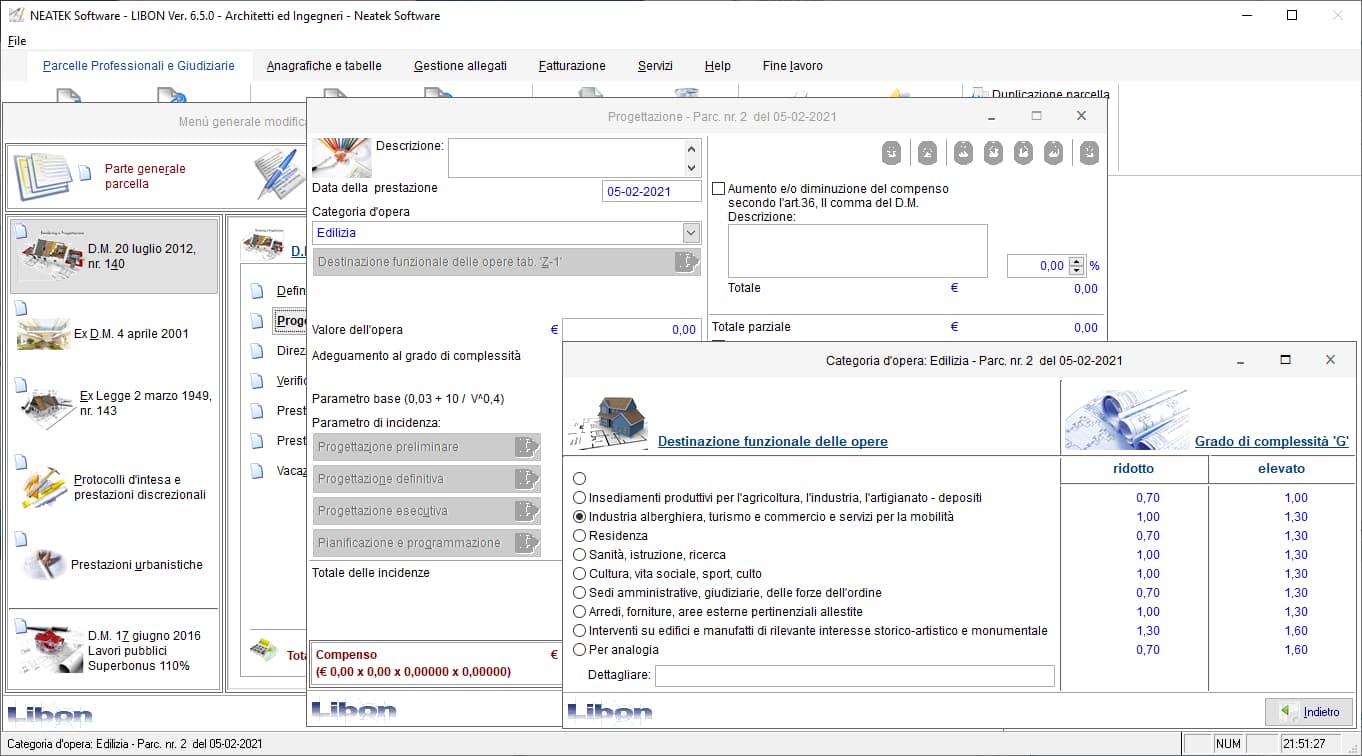Click the calculator icon beside the total row
The width and height of the screenshot is (1362, 756).
[263, 649]
